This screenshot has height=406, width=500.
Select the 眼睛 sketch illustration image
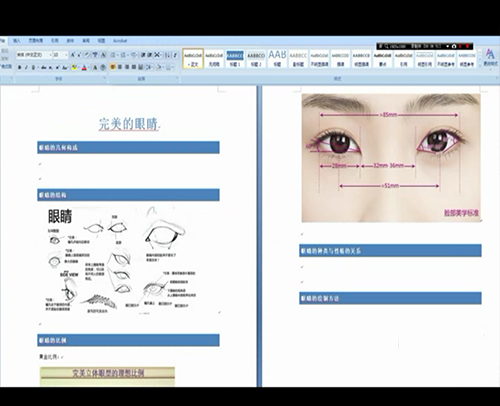pyautogui.click(x=122, y=260)
